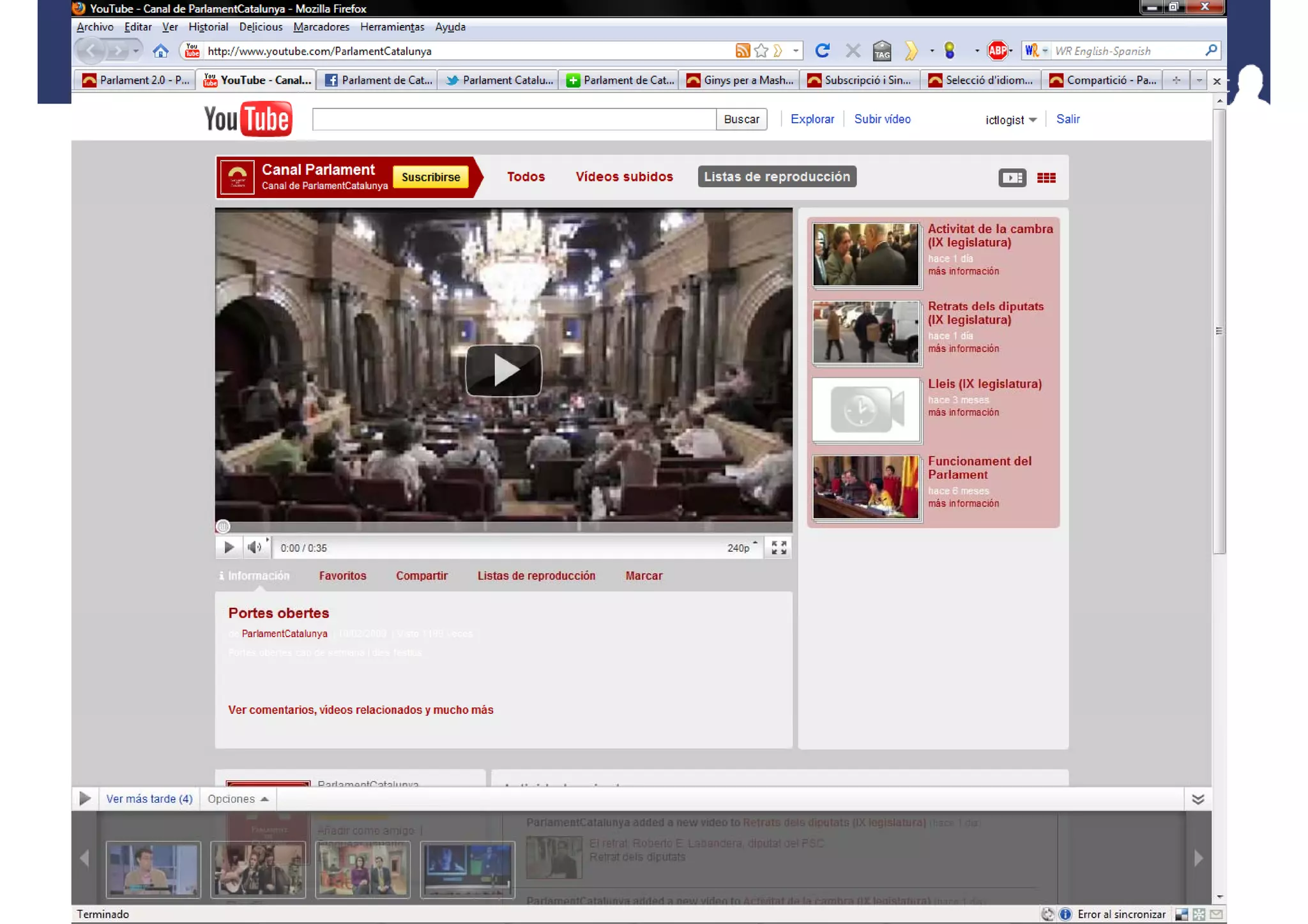Click next arrow in watch later strip
Image resolution: width=1308 pixels, height=924 pixels.
coord(1198,858)
